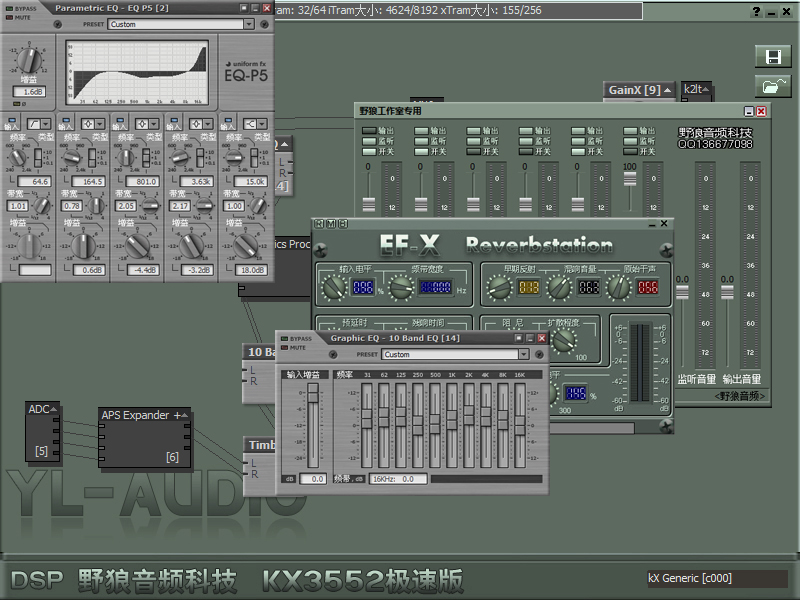Click the M button in the Reverbstation title bar
Viewport: 800px width, 600px height.
point(331,223)
